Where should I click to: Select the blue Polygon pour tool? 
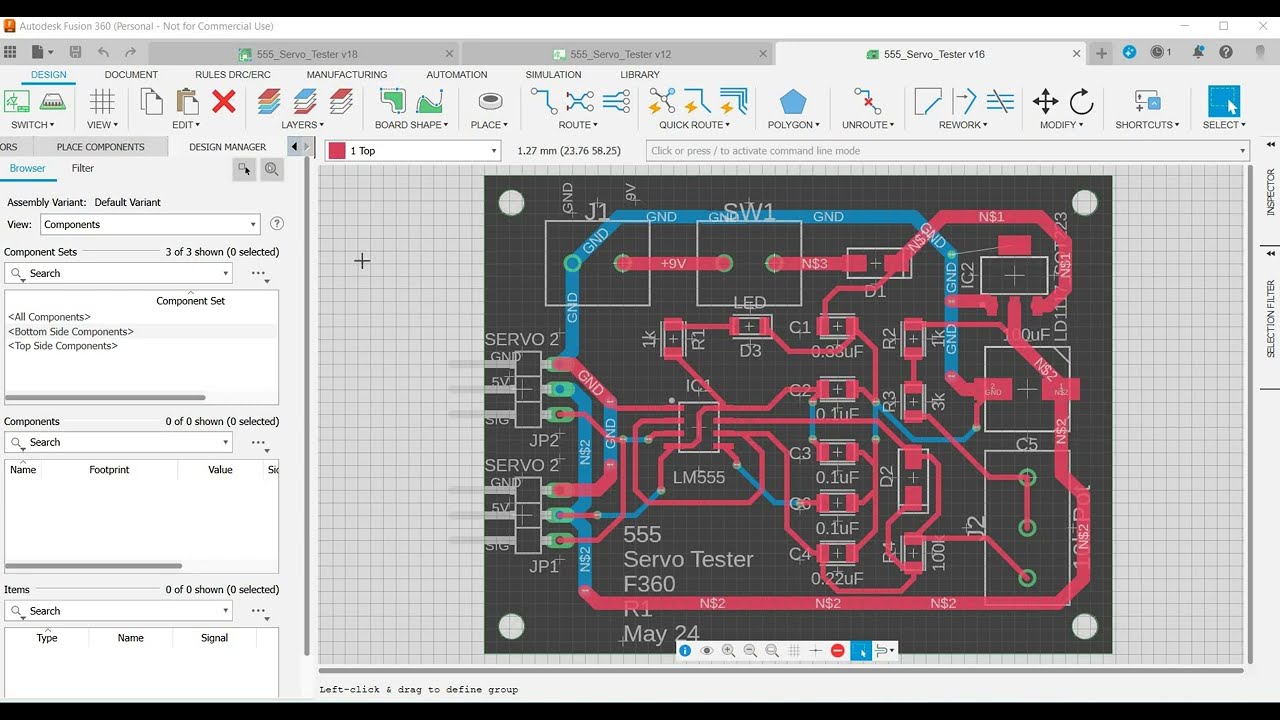pyautogui.click(x=793, y=101)
